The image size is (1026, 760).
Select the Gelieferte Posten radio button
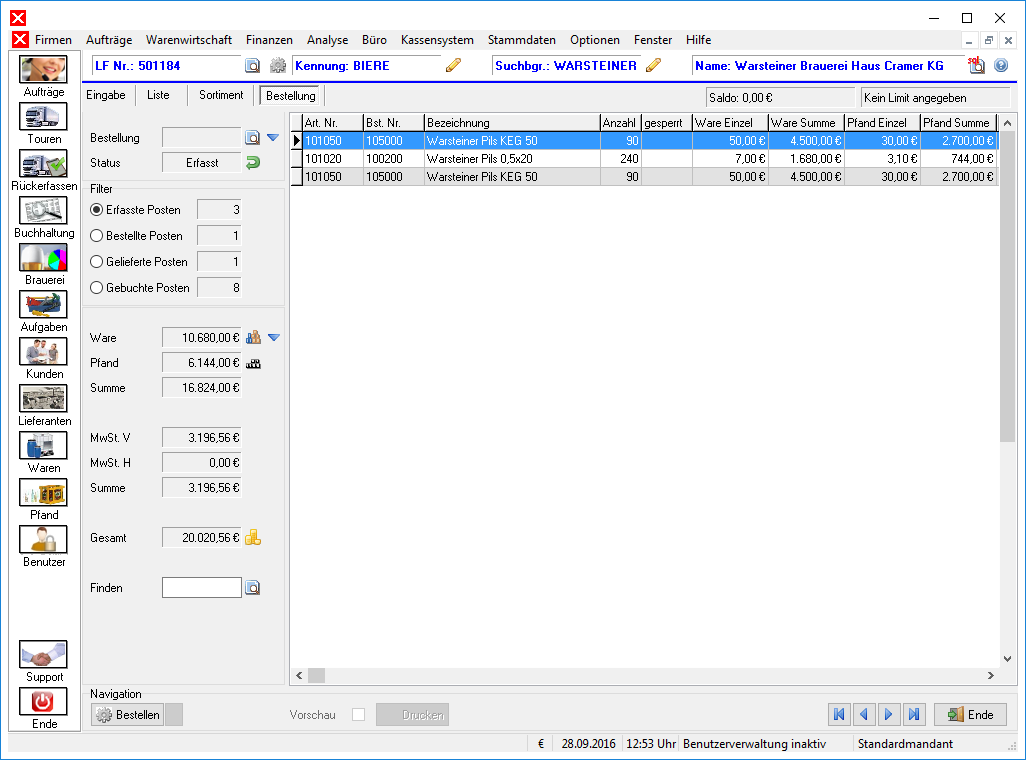96,262
